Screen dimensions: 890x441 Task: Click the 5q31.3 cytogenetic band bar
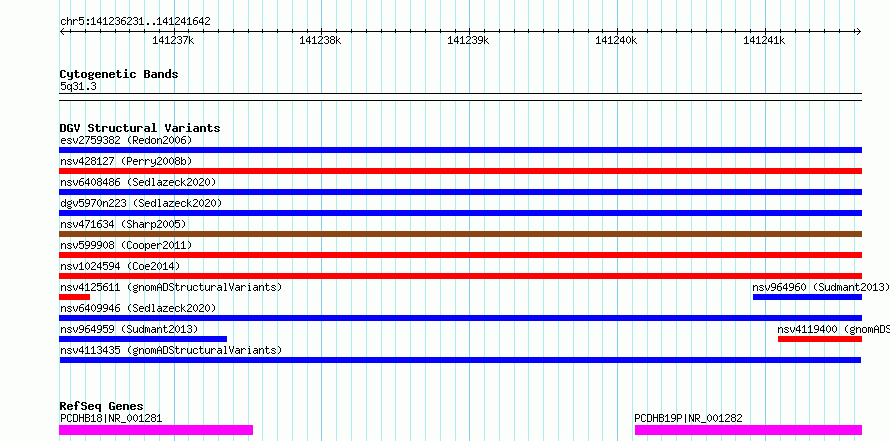click(460, 97)
